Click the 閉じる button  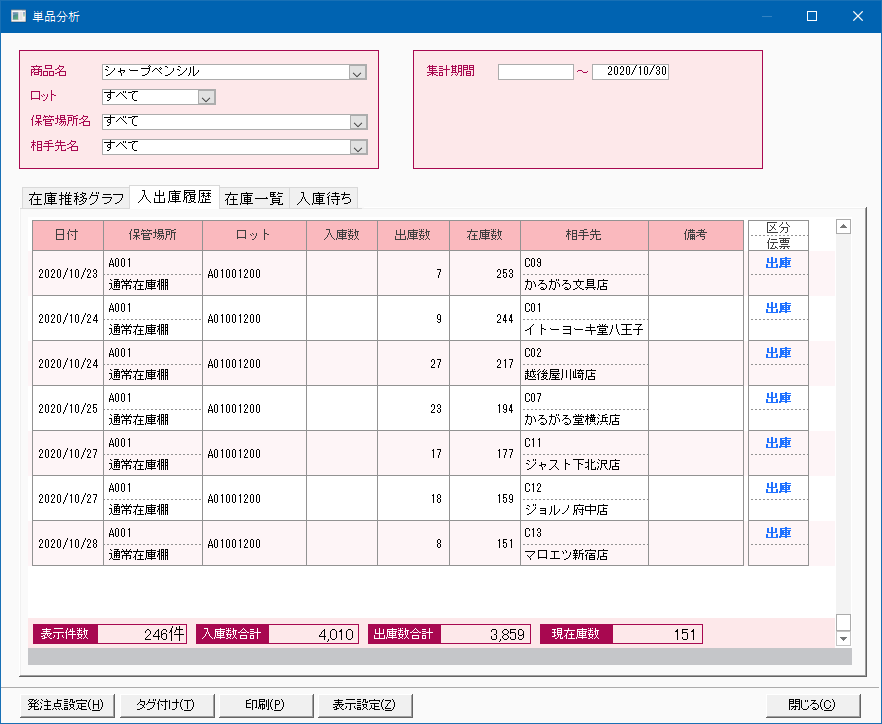(x=812, y=704)
